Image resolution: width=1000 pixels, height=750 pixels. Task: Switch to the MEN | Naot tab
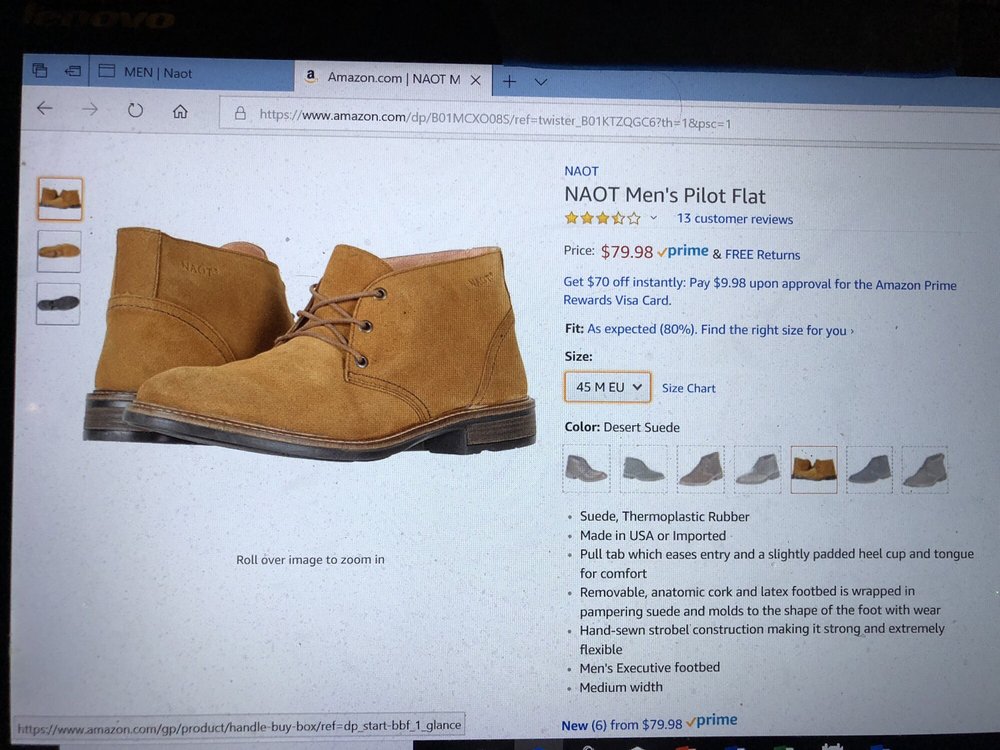coord(158,73)
